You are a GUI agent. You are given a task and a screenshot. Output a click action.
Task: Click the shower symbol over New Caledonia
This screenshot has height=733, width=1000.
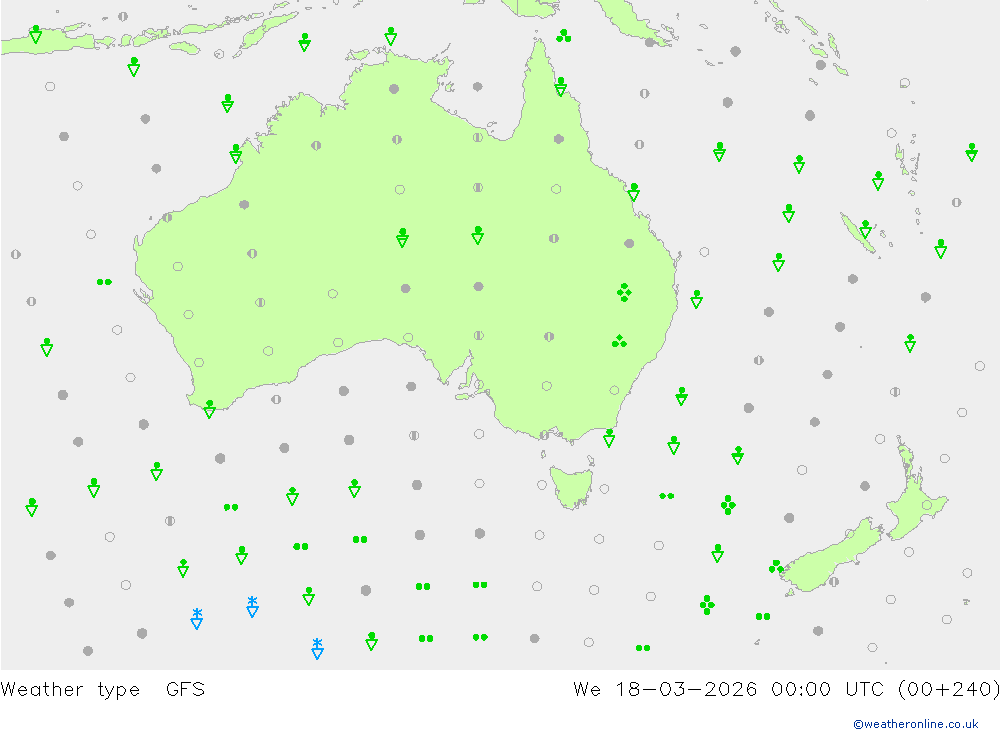click(x=865, y=229)
